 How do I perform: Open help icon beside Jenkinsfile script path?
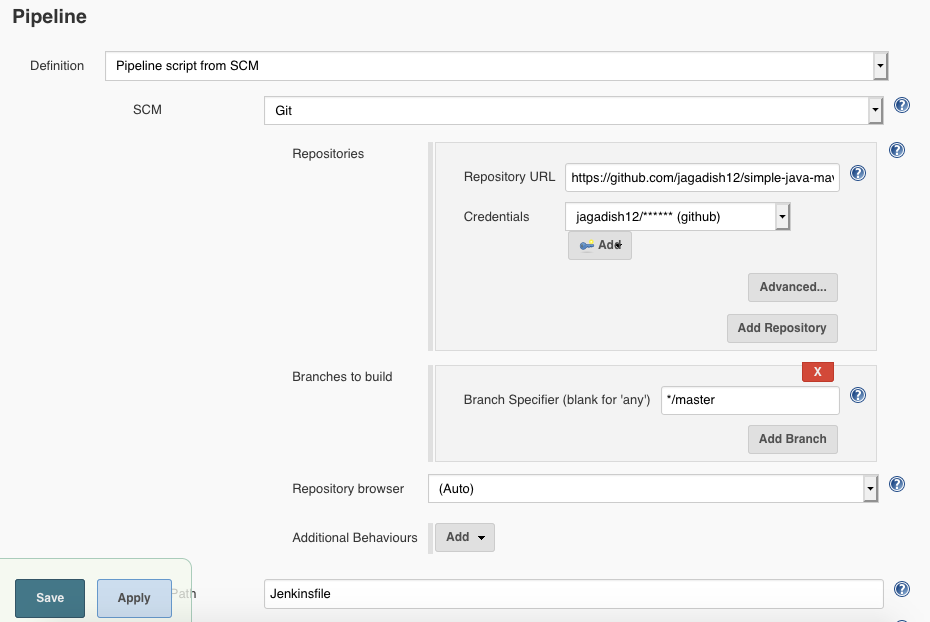[902, 589]
